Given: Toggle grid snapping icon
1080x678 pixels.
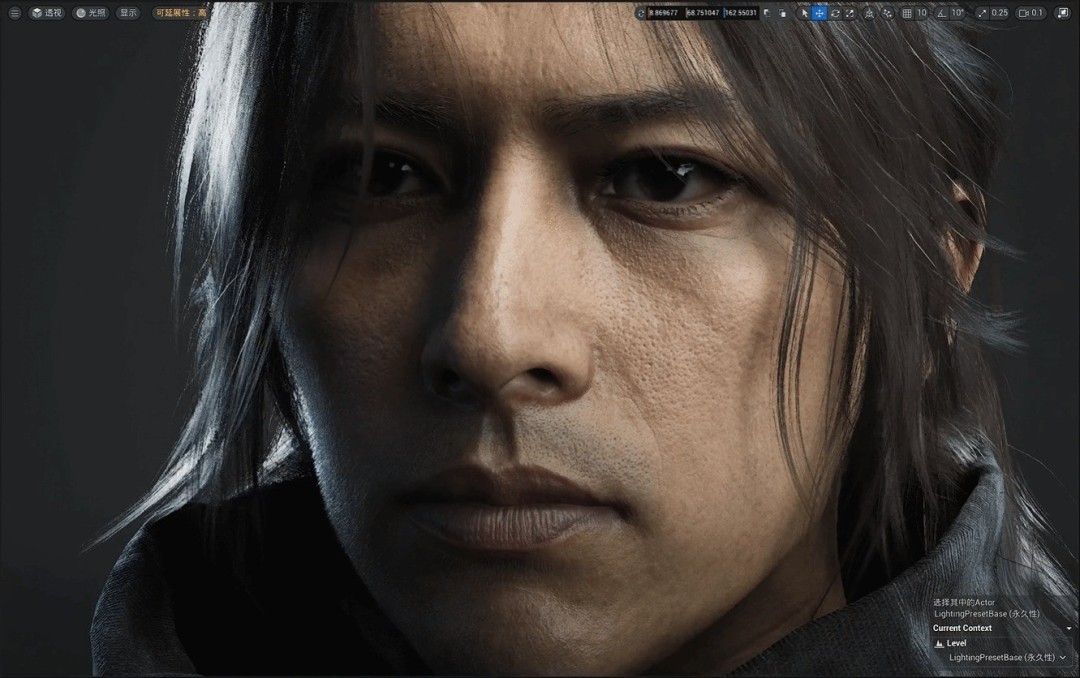Looking at the screenshot, I should (907, 13).
